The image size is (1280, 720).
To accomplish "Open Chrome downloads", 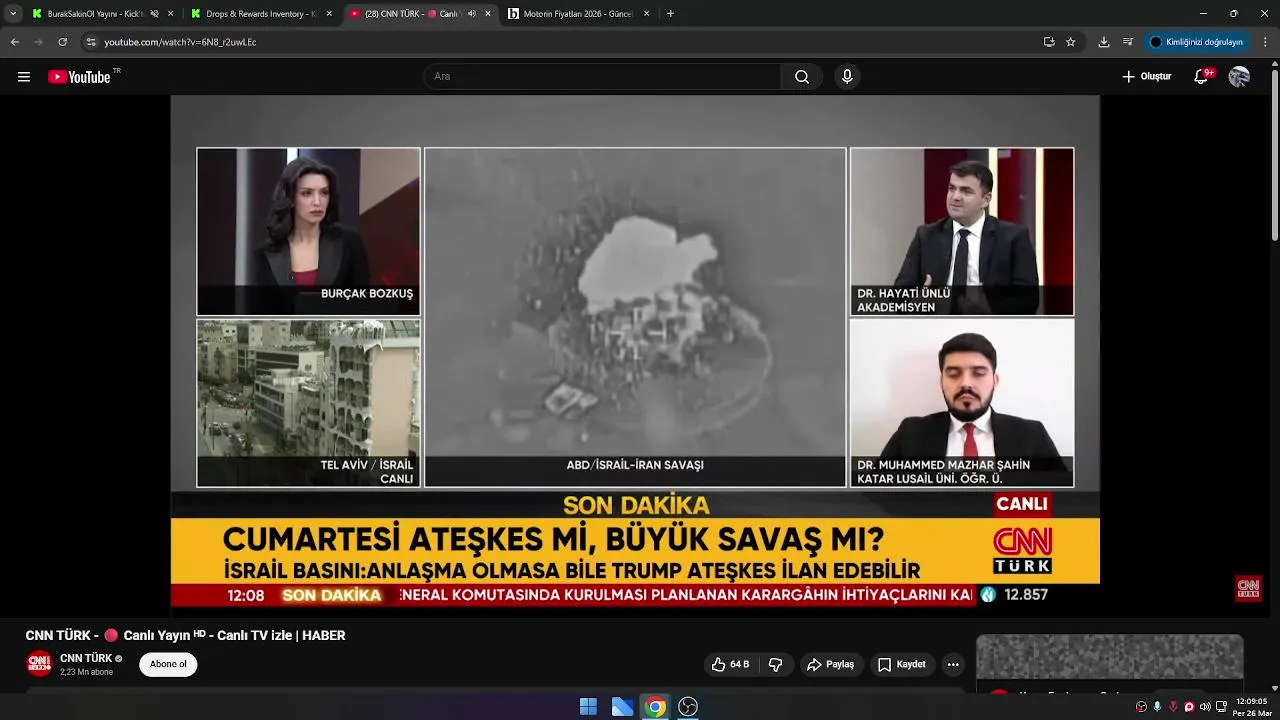I will (1104, 42).
